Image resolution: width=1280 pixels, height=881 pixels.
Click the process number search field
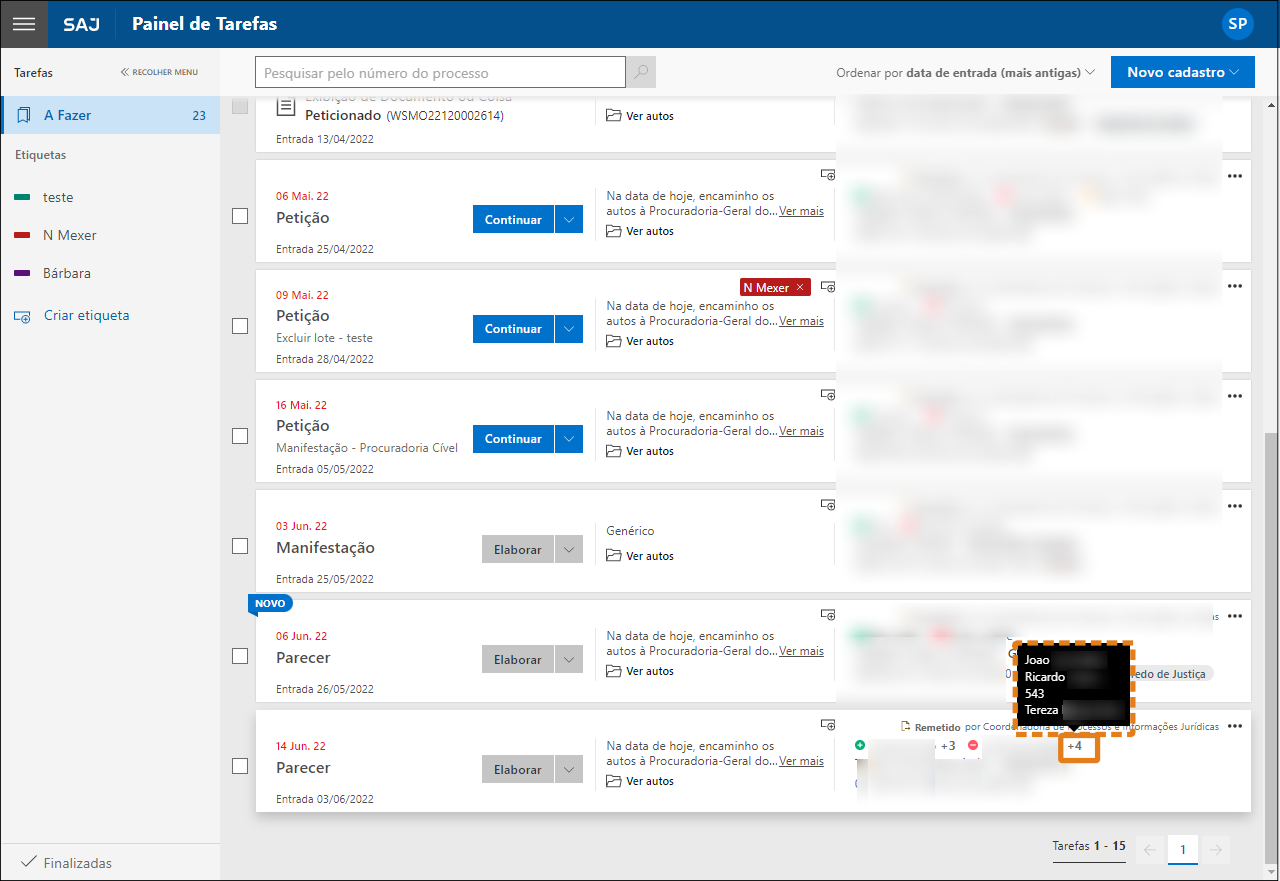440,73
